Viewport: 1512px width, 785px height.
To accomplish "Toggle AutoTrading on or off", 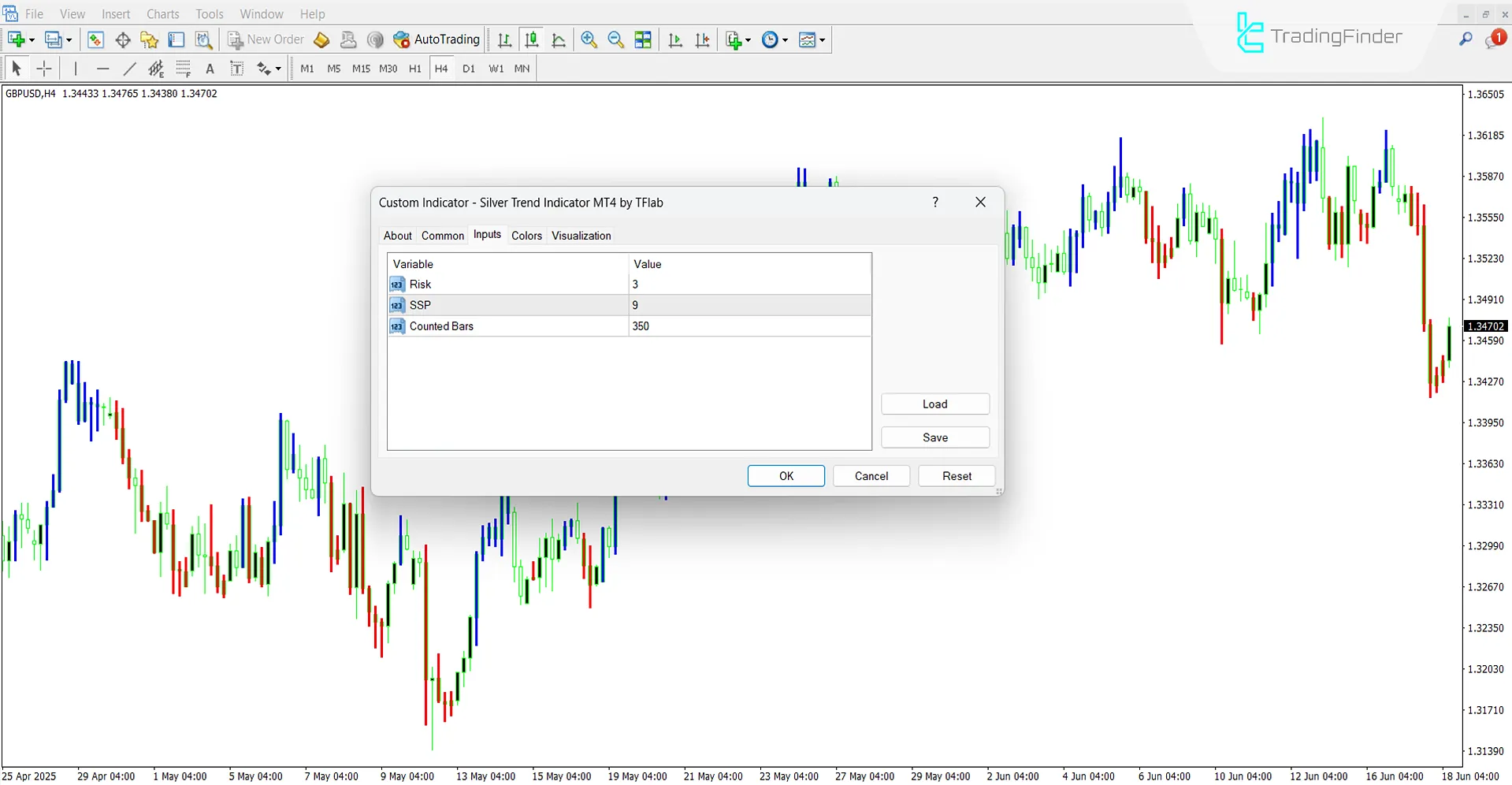I will (x=437, y=40).
